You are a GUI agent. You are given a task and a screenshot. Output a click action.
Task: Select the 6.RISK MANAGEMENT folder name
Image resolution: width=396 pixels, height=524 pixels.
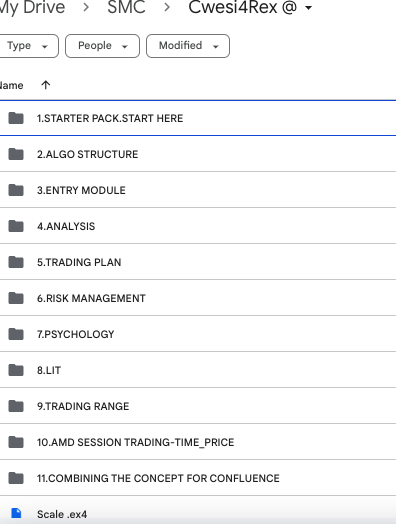[x=91, y=298]
